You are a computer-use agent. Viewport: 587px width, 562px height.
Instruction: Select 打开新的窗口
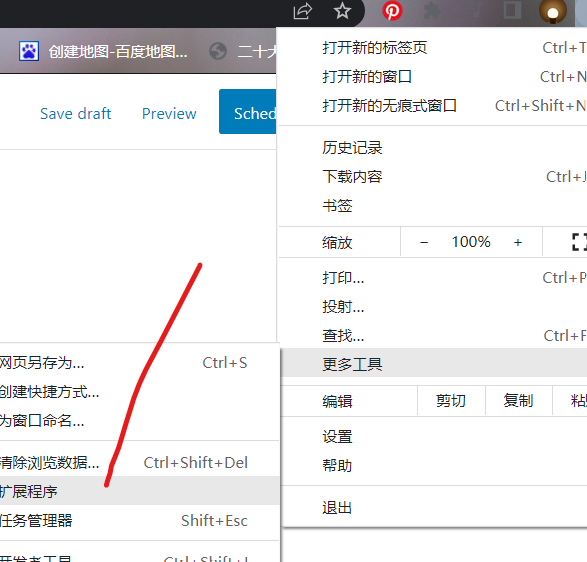[x=433, y=77]
